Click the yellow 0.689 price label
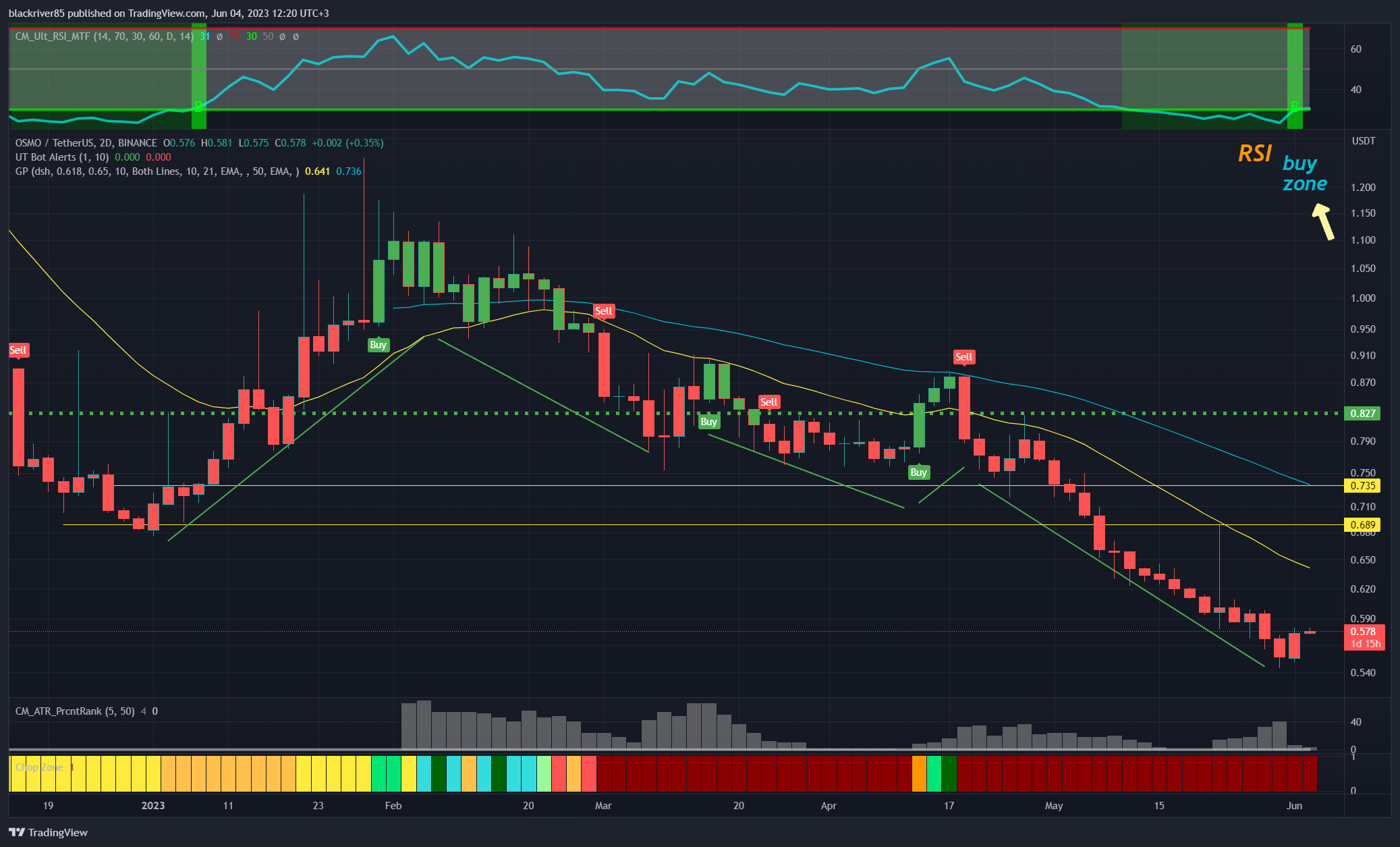 click(1362, 525)
